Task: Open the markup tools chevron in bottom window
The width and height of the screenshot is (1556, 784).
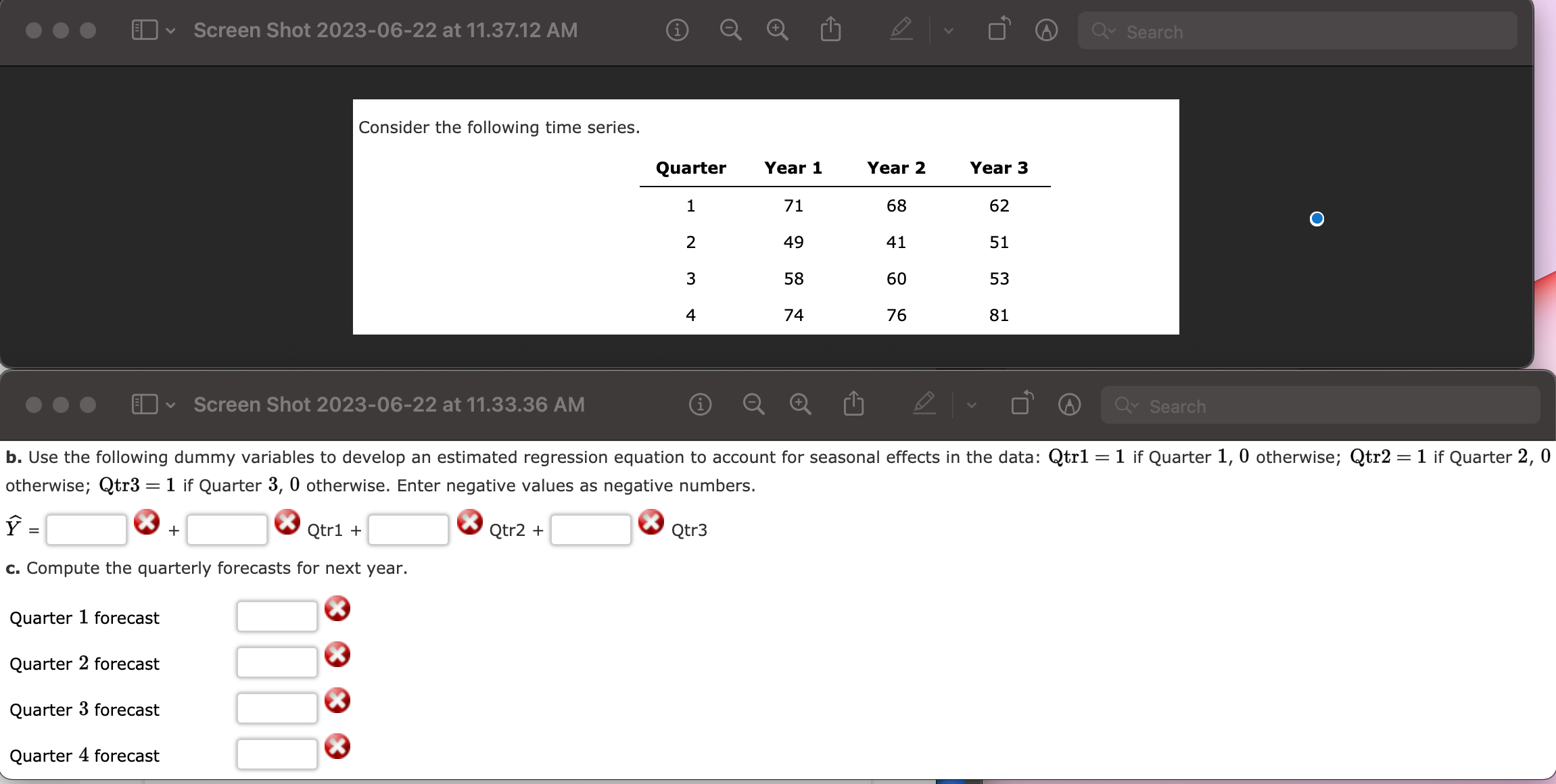Action: pos(970,404)
